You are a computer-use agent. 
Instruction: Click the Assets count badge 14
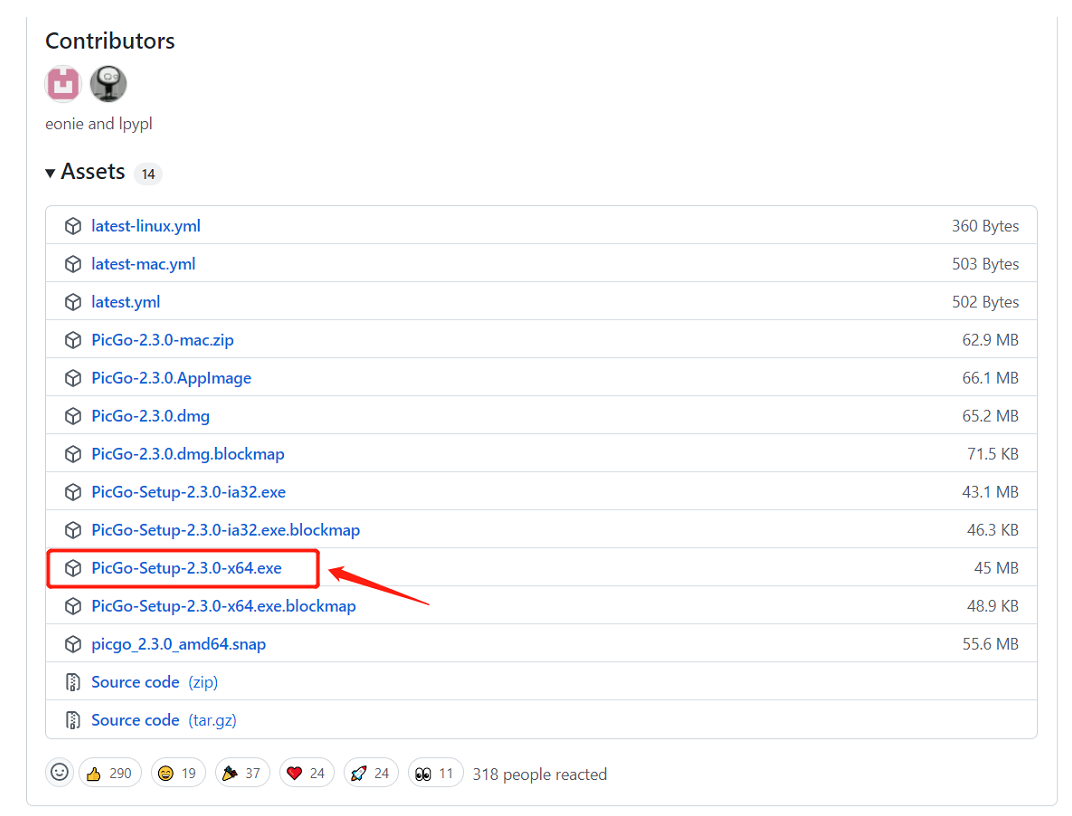click(148, 174)
